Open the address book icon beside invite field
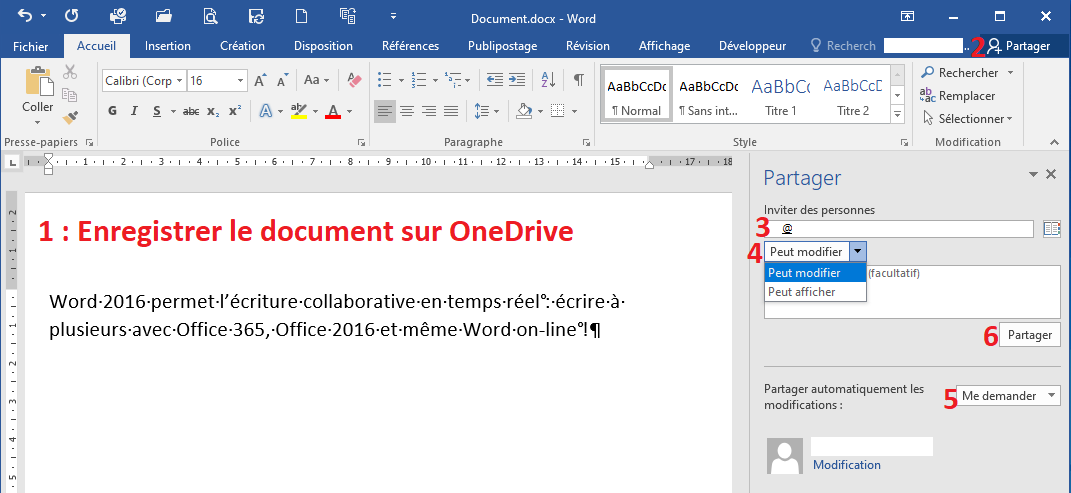Viewport: 1071px width, 493px height. tap(1052, 229)
